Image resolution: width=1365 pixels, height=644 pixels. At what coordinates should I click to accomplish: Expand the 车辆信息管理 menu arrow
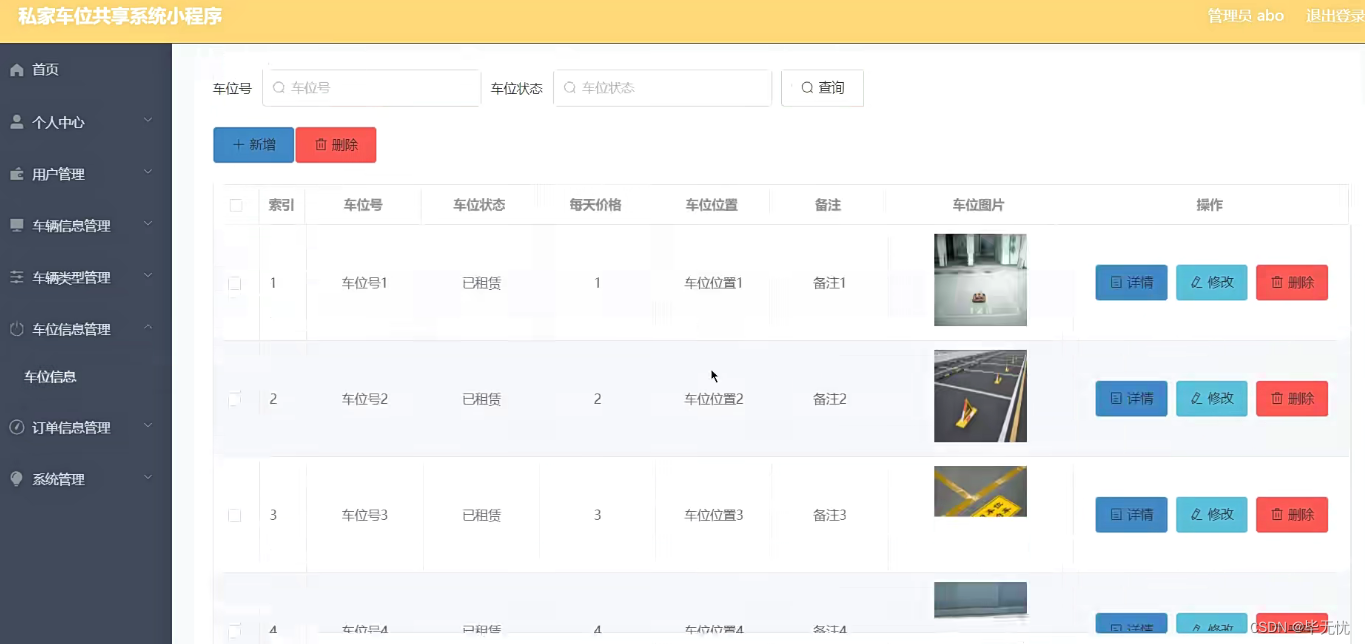tap(148, 225)
